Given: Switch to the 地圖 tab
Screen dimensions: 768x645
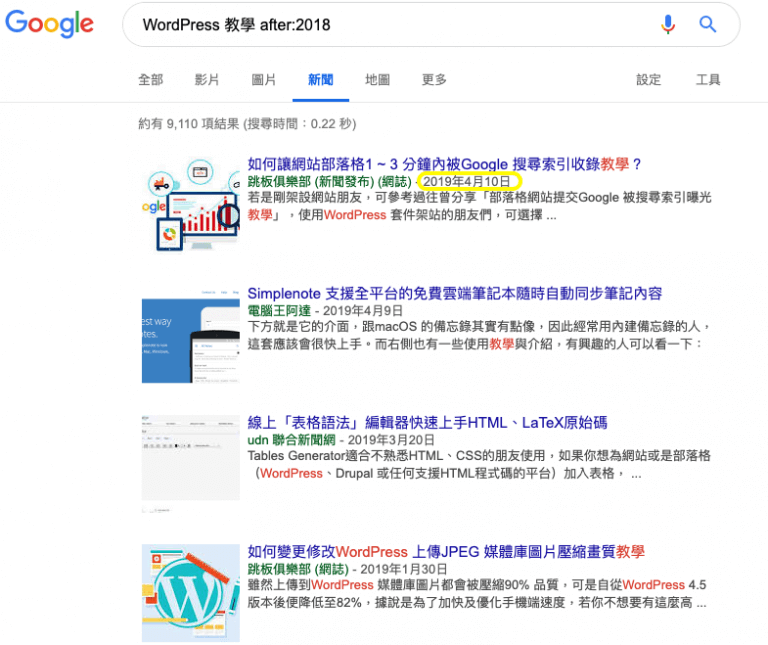Looking at the screenshot, I should click(378, 79).
